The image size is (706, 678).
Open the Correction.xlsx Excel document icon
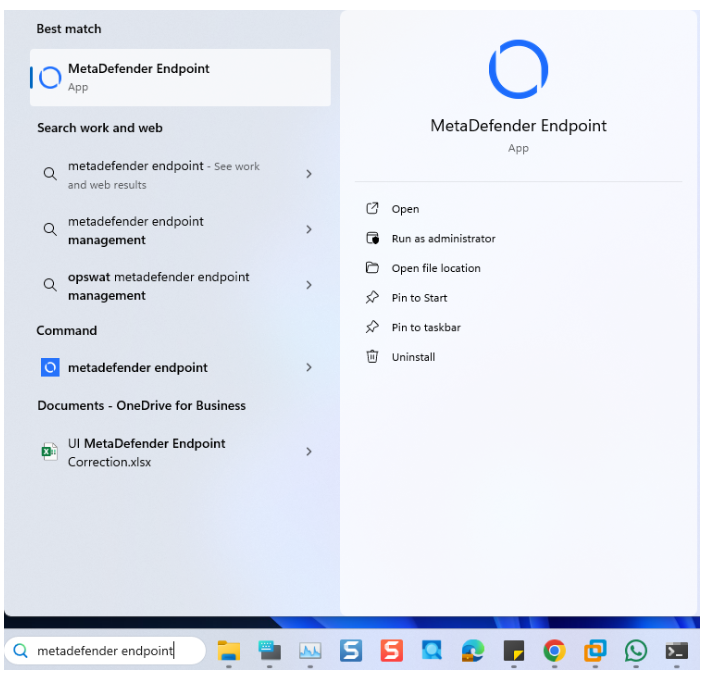pyautogui.click(x=49, y=452)
